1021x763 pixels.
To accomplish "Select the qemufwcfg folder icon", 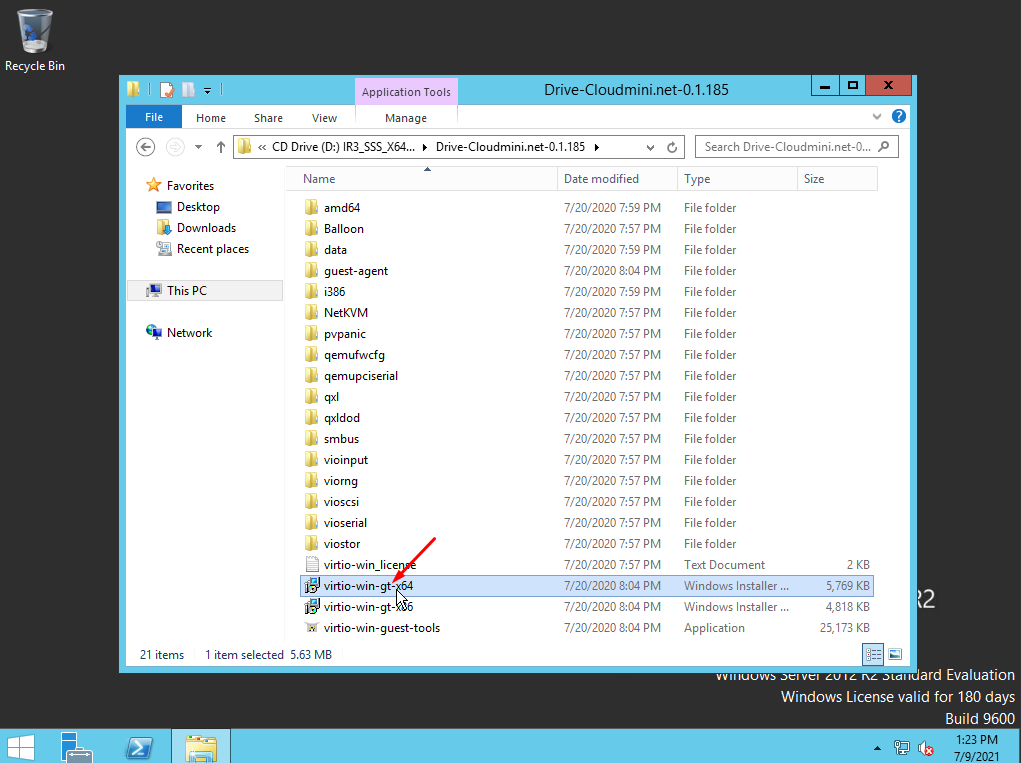I will [312, 355].
